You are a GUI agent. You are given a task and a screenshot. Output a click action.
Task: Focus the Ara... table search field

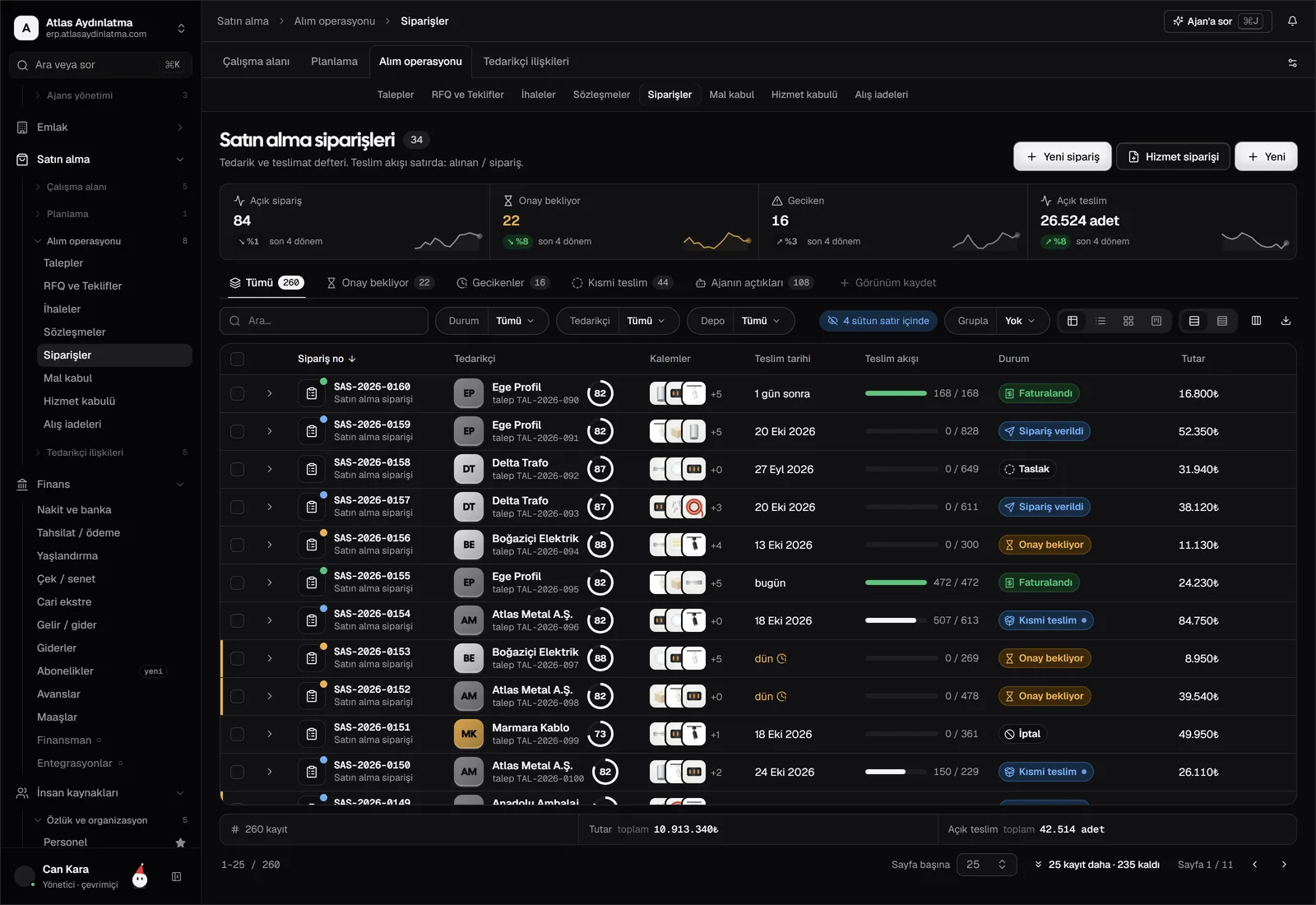324,321
